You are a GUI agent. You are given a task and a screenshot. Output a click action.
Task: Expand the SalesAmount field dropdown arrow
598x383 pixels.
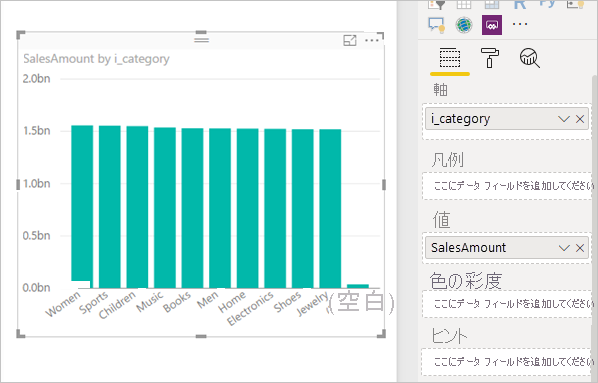tap(564, 248)
